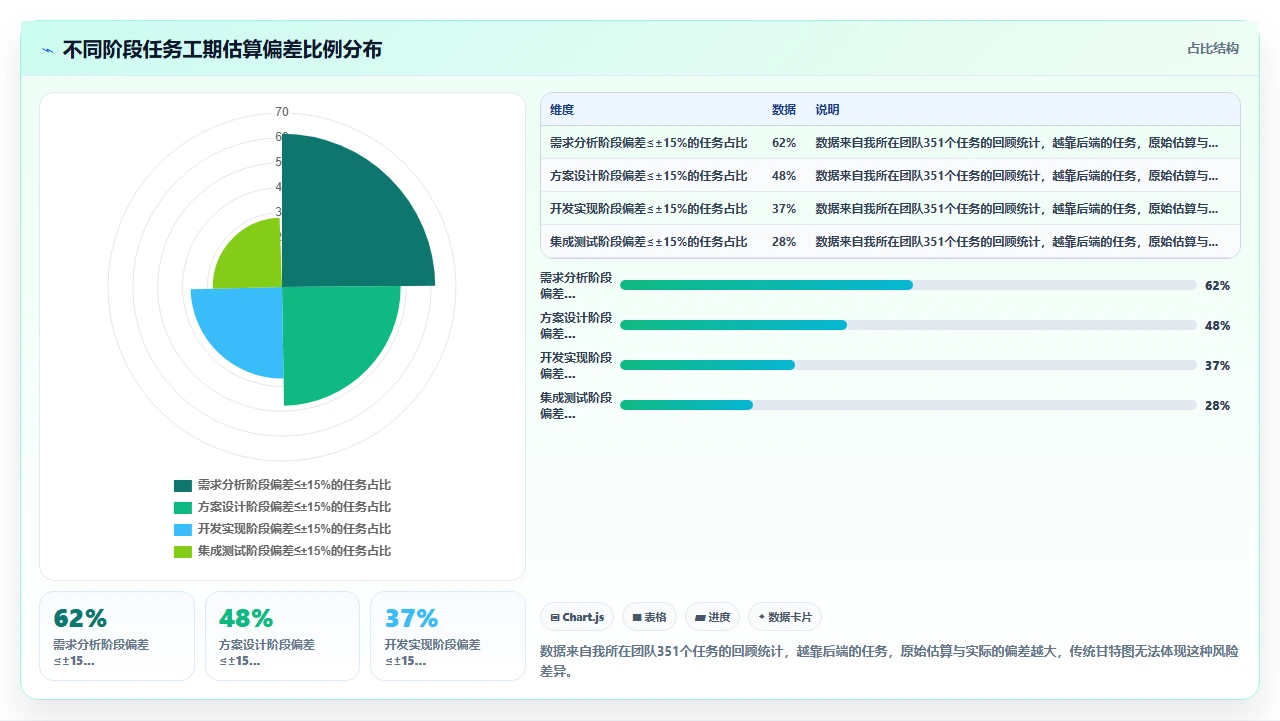
Task: Click the 说明 column header
Action: pyautogui.click(x=828, y=110)
